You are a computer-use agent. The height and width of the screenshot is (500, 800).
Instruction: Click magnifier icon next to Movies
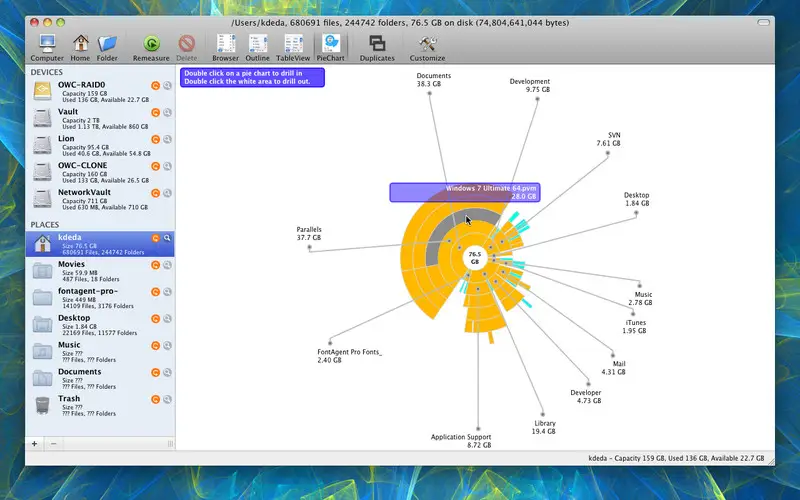point(167,265)
